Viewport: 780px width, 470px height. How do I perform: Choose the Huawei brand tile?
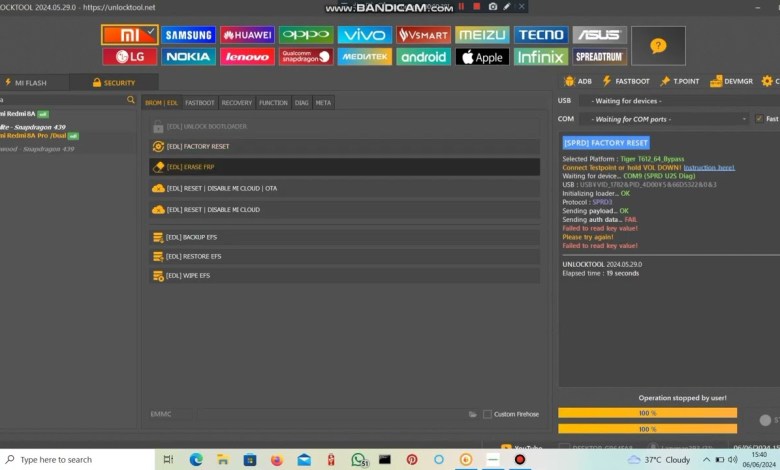(247, 35)
